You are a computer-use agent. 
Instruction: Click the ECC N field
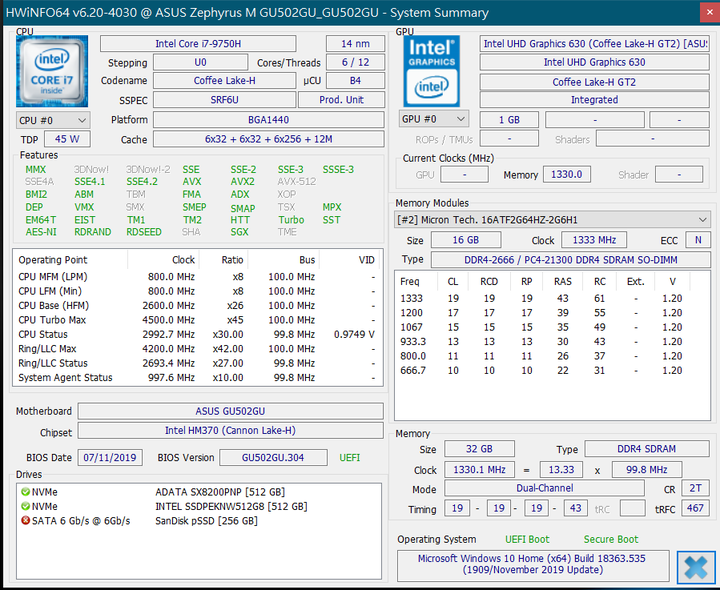(x=698, y=240)
